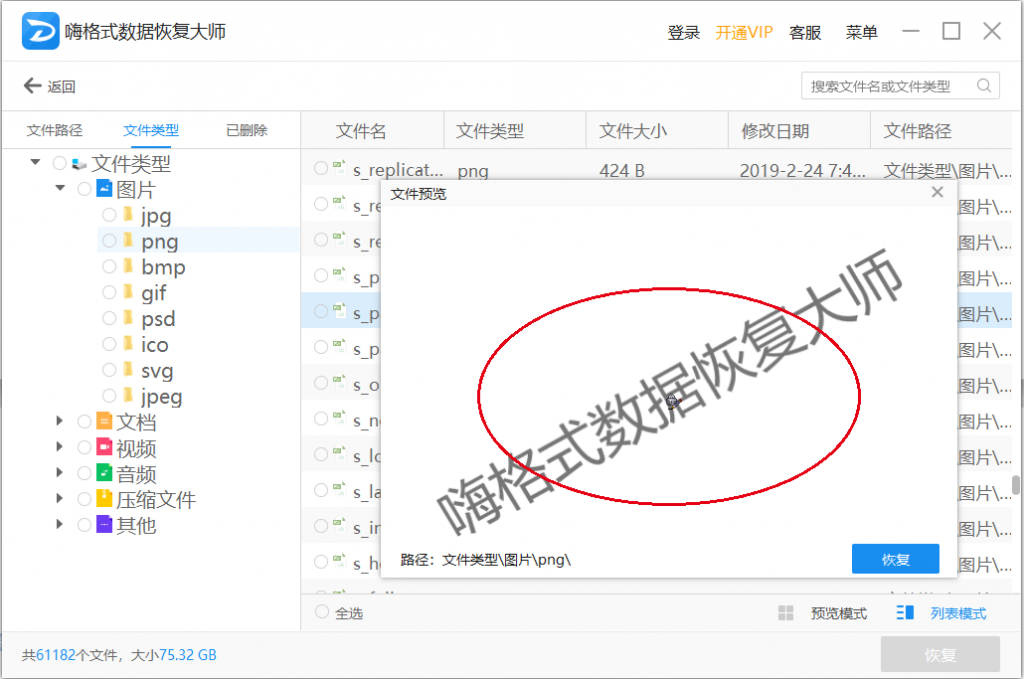Viewport: 1024px width, 679px height.
Task: Select the 视频 radio button
Action: tap(84, 447)
